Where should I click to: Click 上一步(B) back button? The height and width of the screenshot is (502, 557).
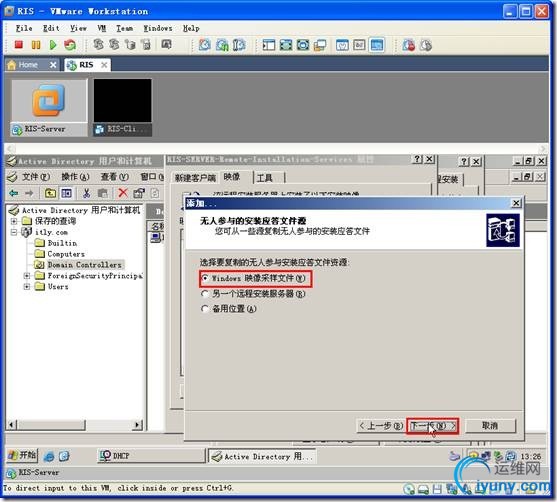(x=380, y=426)
